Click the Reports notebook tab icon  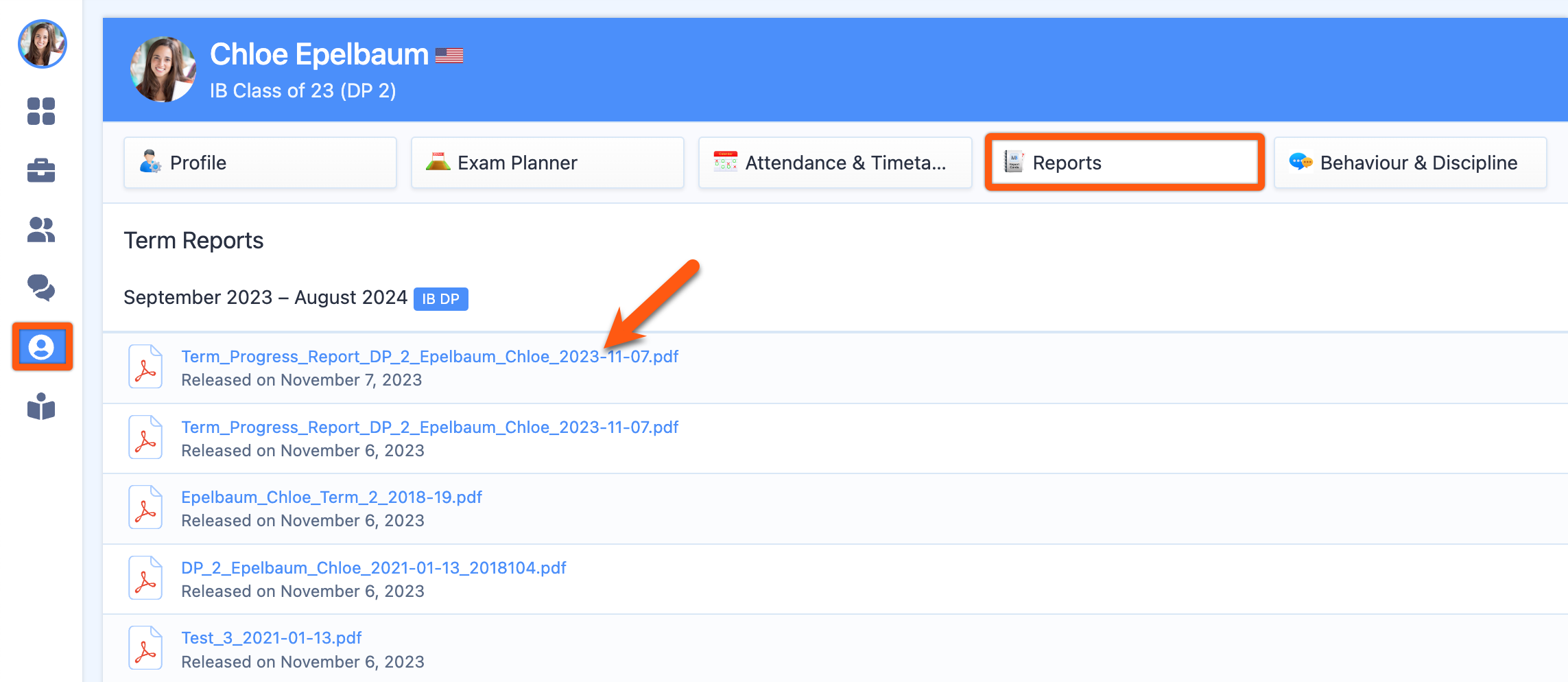pyautogui.click(x=1013, y=161)
